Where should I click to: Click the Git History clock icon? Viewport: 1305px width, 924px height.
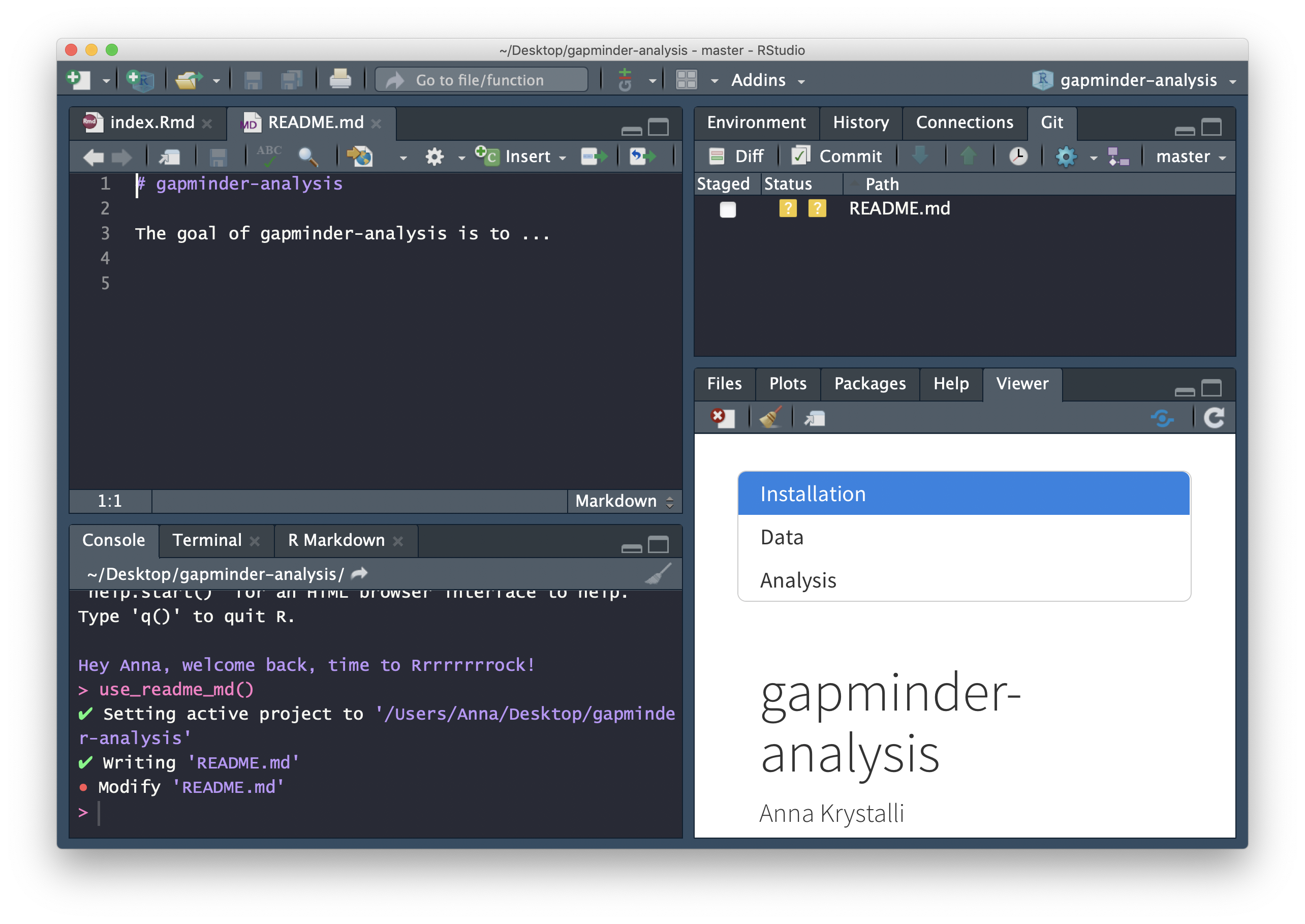1018,156
